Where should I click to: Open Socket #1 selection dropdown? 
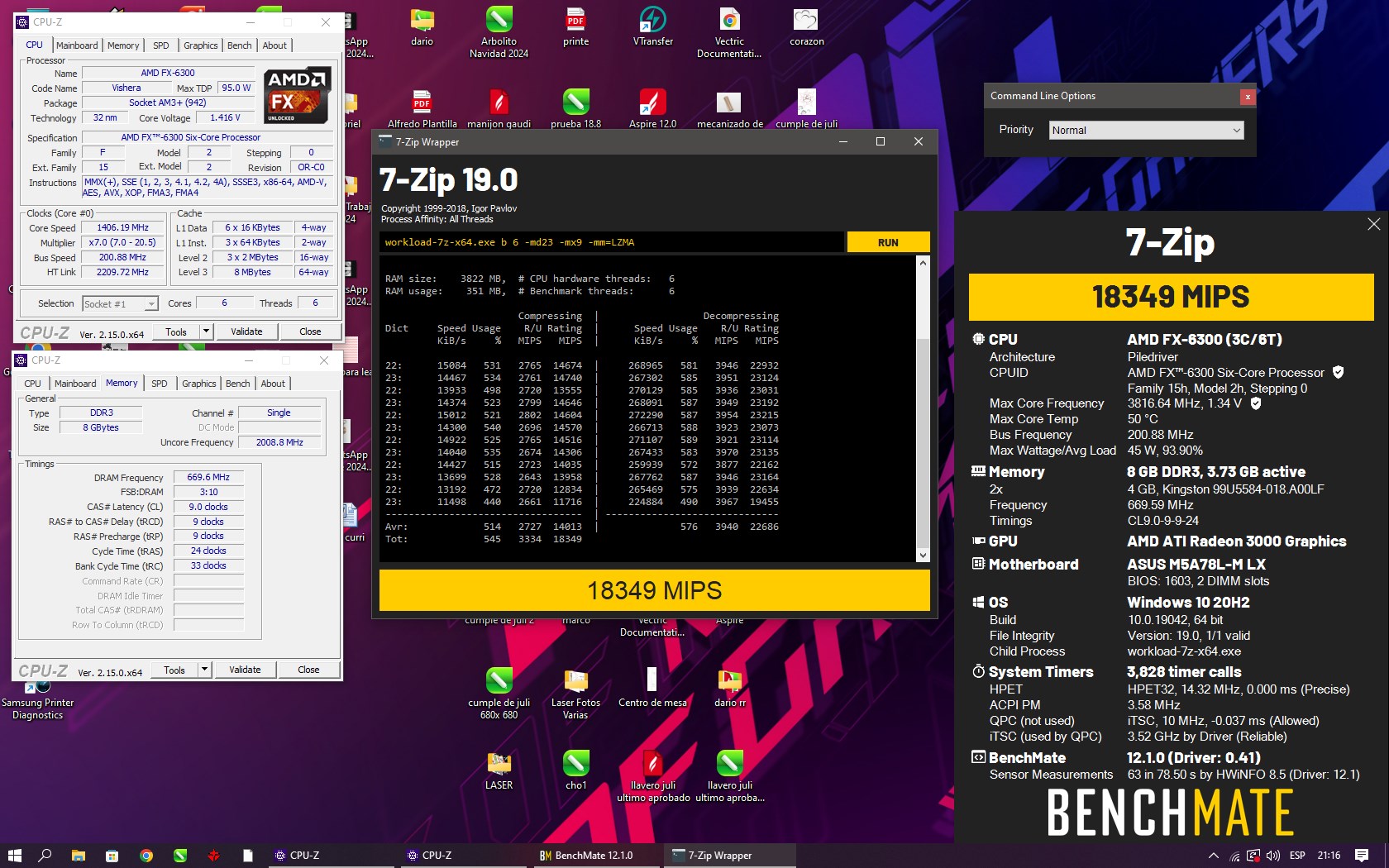[x=120, y=304]
